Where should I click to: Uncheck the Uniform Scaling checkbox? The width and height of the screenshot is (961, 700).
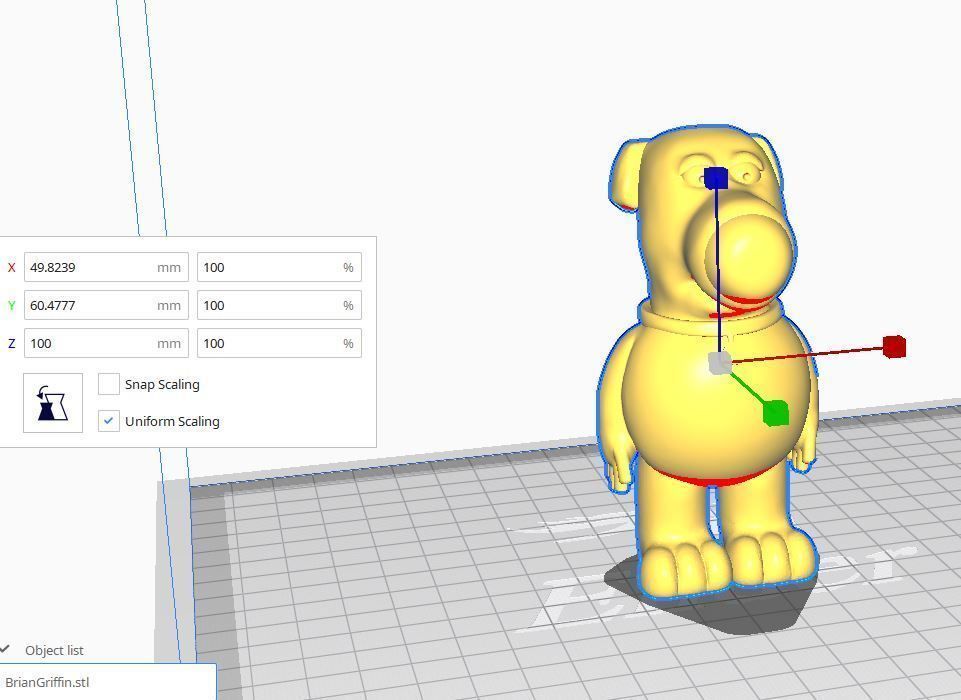(108, 421)
